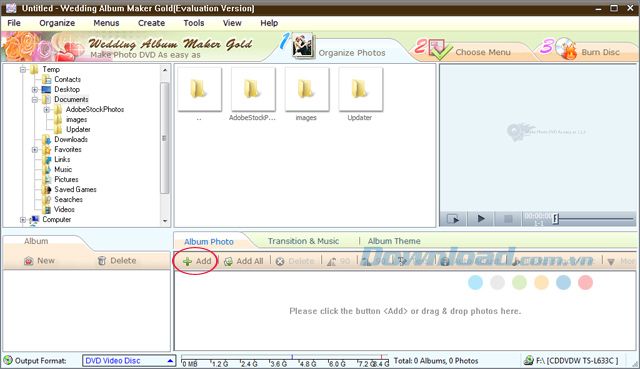
Task: Expand the AdobeStockPhotos tree node
Action: click(x=47, y=110)
